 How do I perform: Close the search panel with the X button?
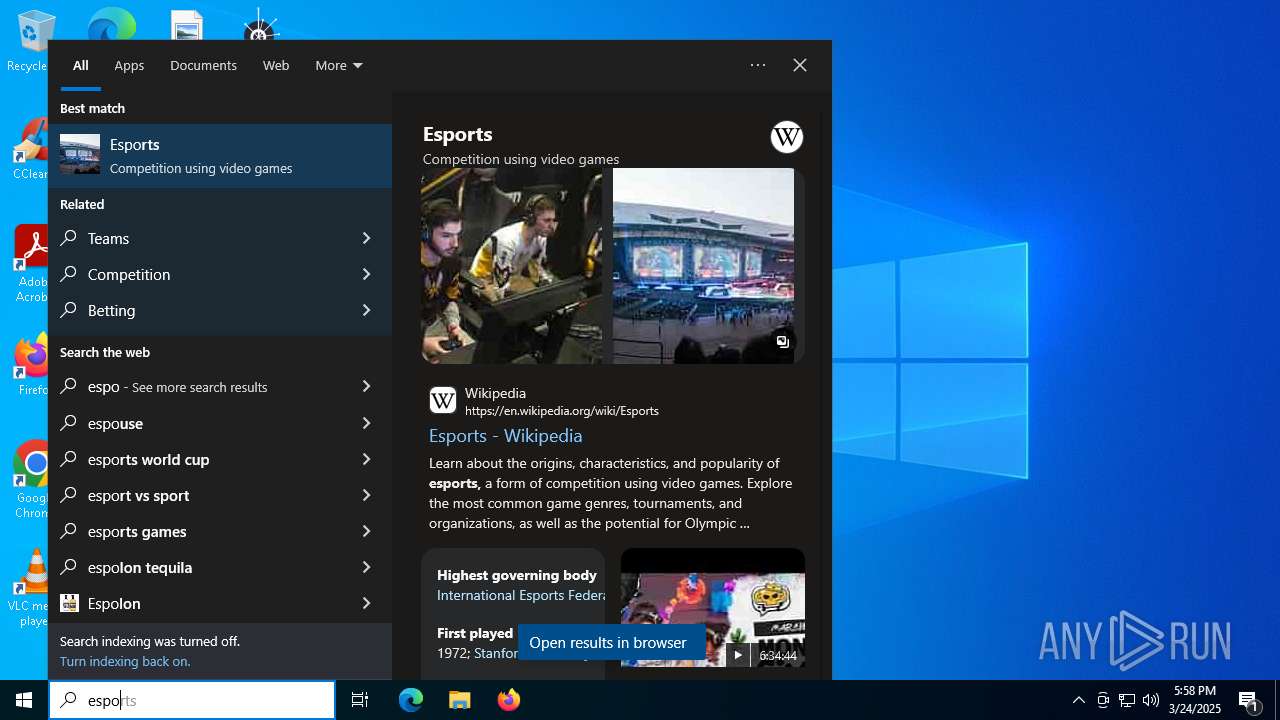[x=800, y=65]
